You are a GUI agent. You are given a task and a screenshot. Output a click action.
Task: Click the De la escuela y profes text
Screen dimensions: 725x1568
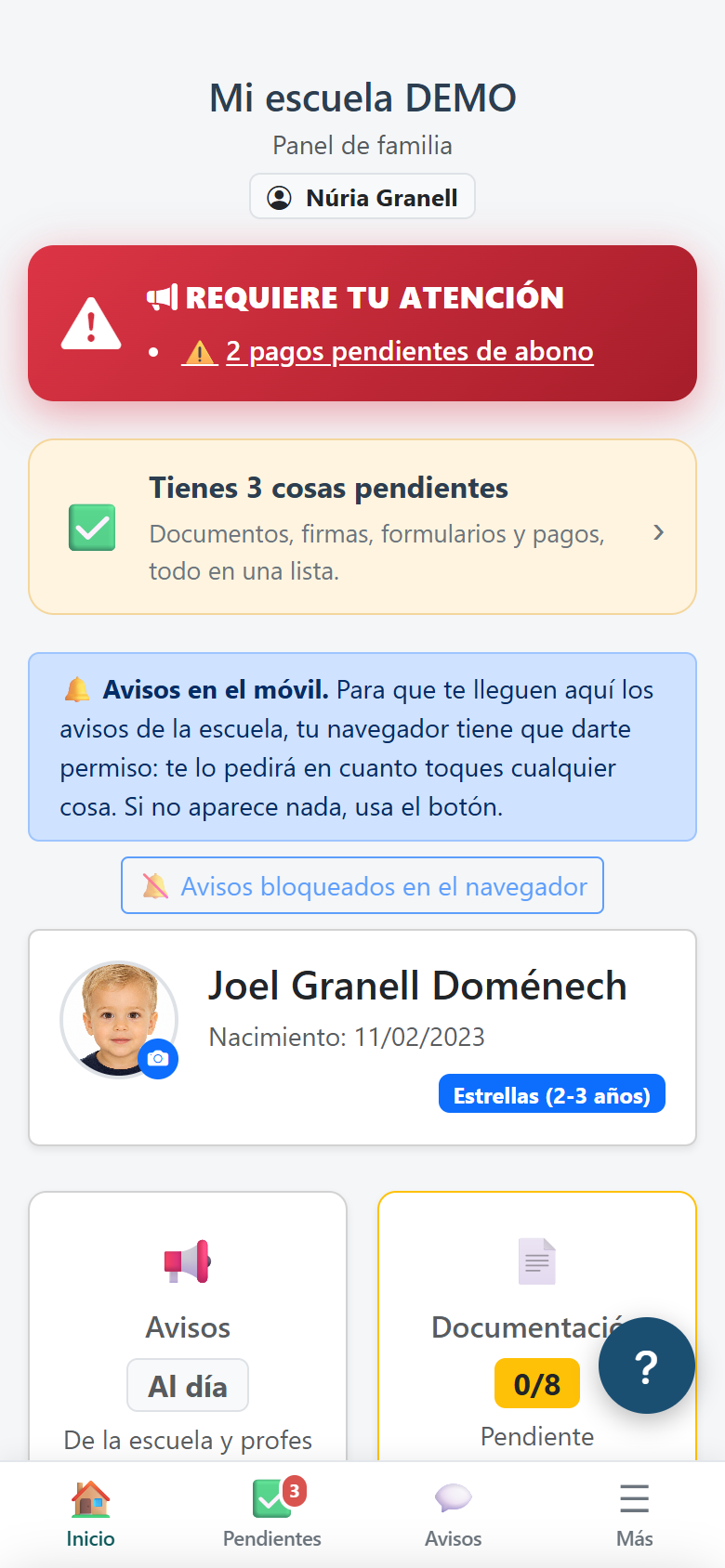(188, 1440)
